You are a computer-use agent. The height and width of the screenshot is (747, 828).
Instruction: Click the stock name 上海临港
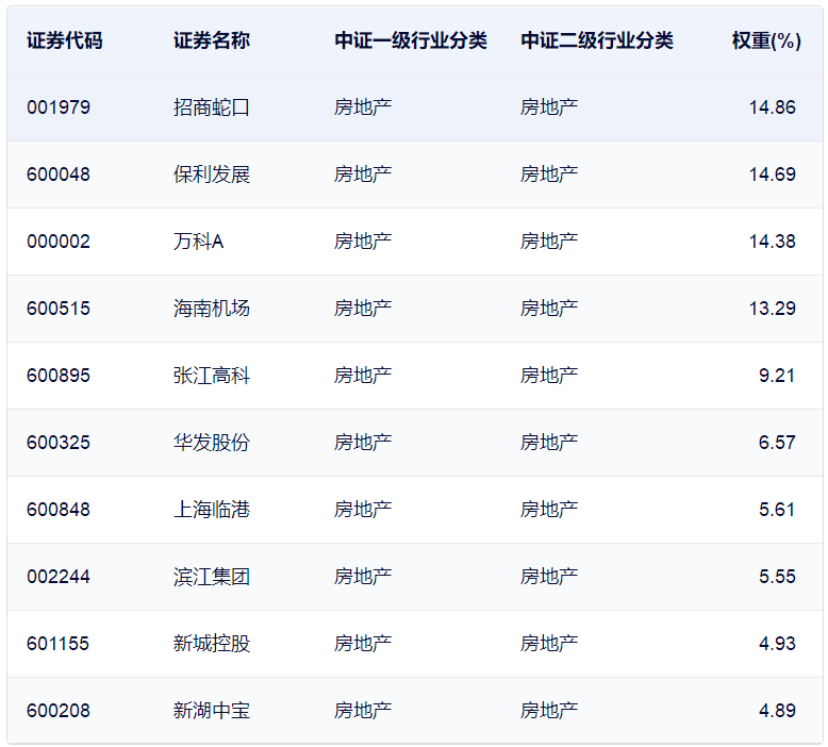click(x=211, y=509)
